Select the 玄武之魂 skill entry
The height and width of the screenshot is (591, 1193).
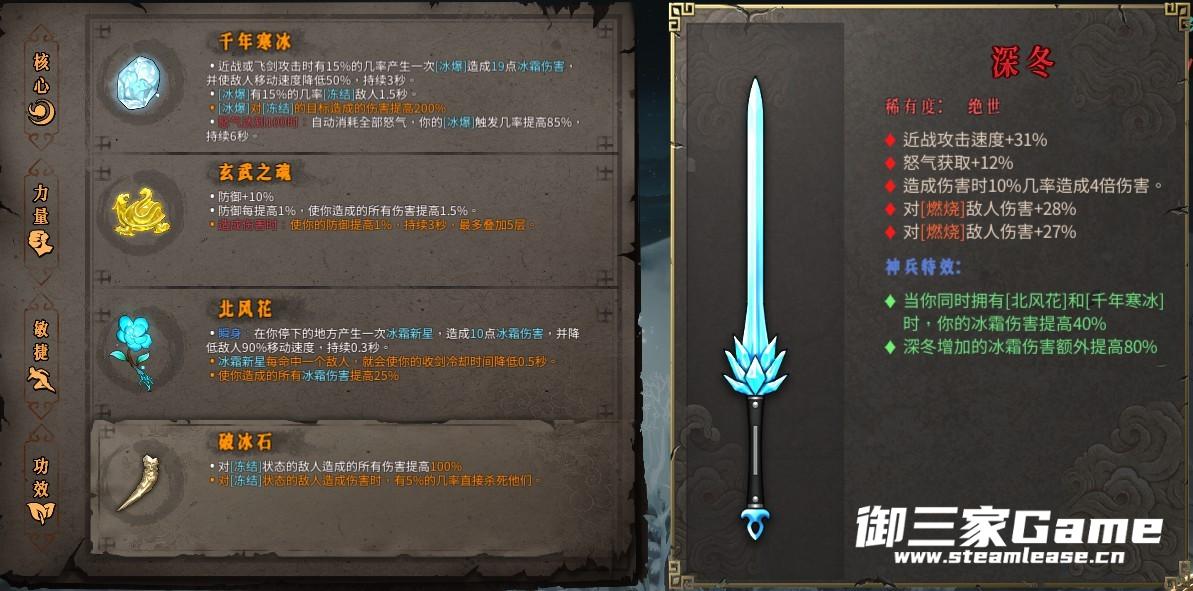(355, 219)
